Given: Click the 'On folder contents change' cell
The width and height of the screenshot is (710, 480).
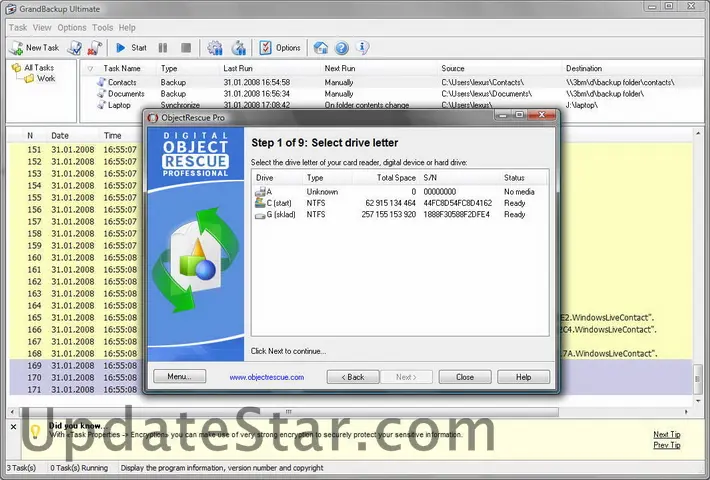Looking at the screenshot, I should pos(367,105).
